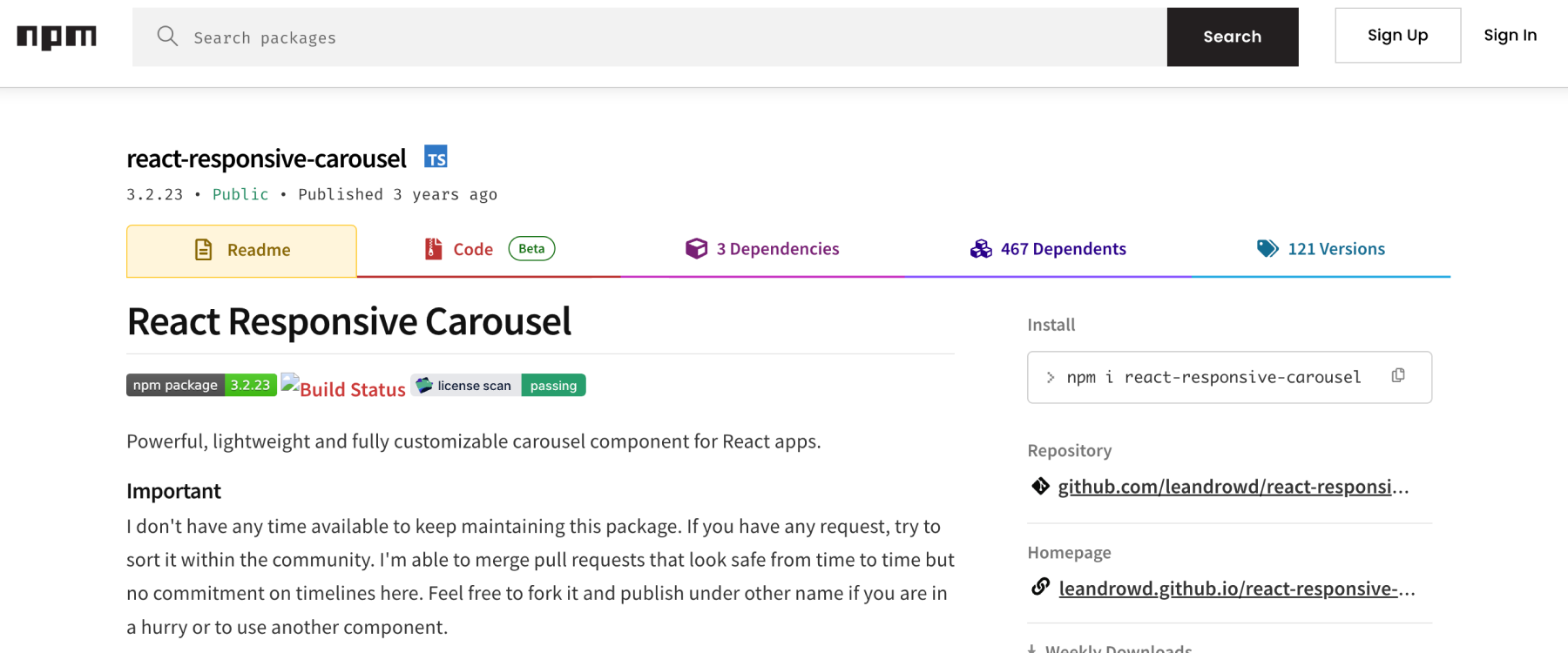
Task: Click the Install label
Action: pos(1051,325)
